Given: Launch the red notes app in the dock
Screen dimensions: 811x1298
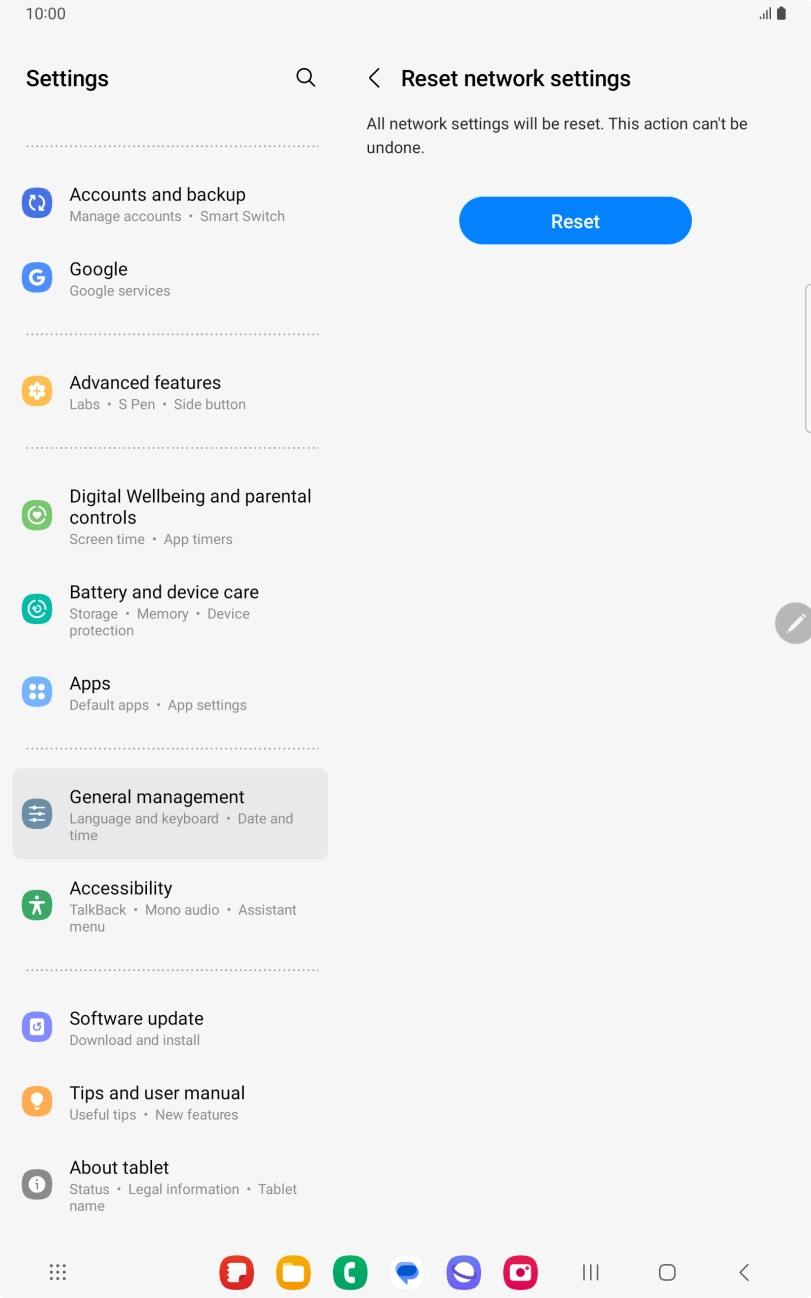Looking at the screenshot, I should (237, 1272).
